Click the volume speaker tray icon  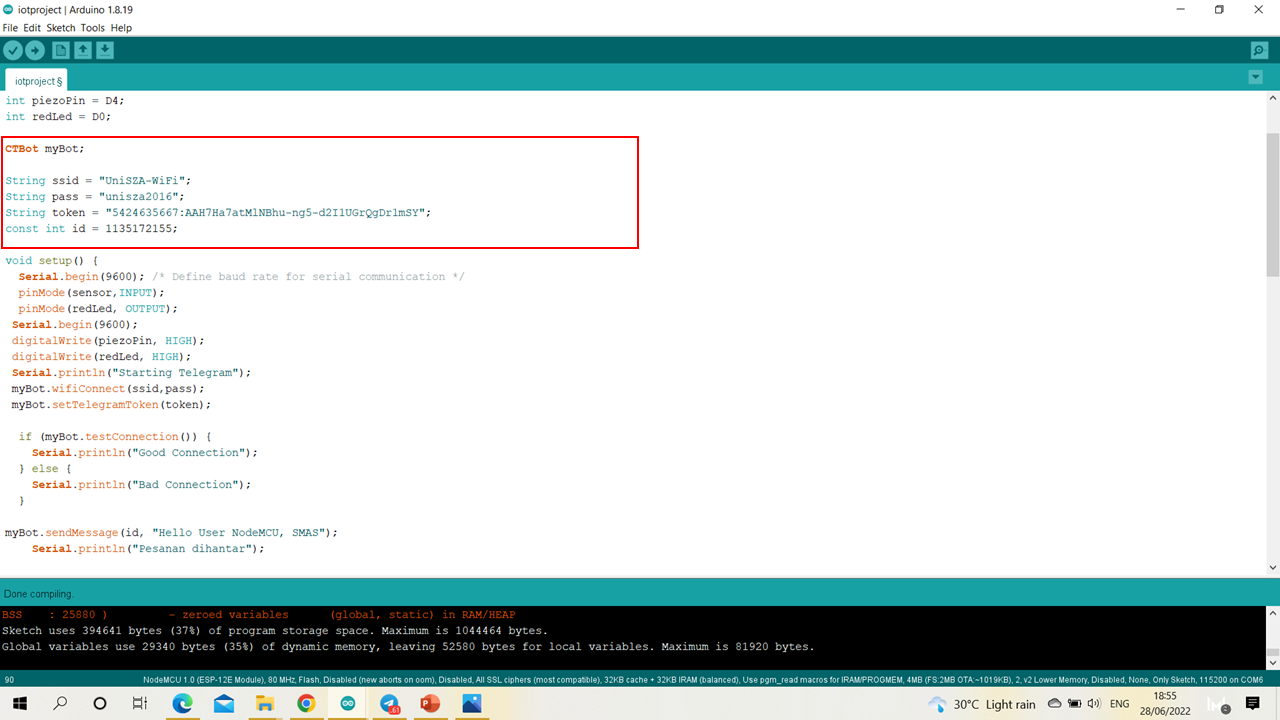click(1093, 704)
